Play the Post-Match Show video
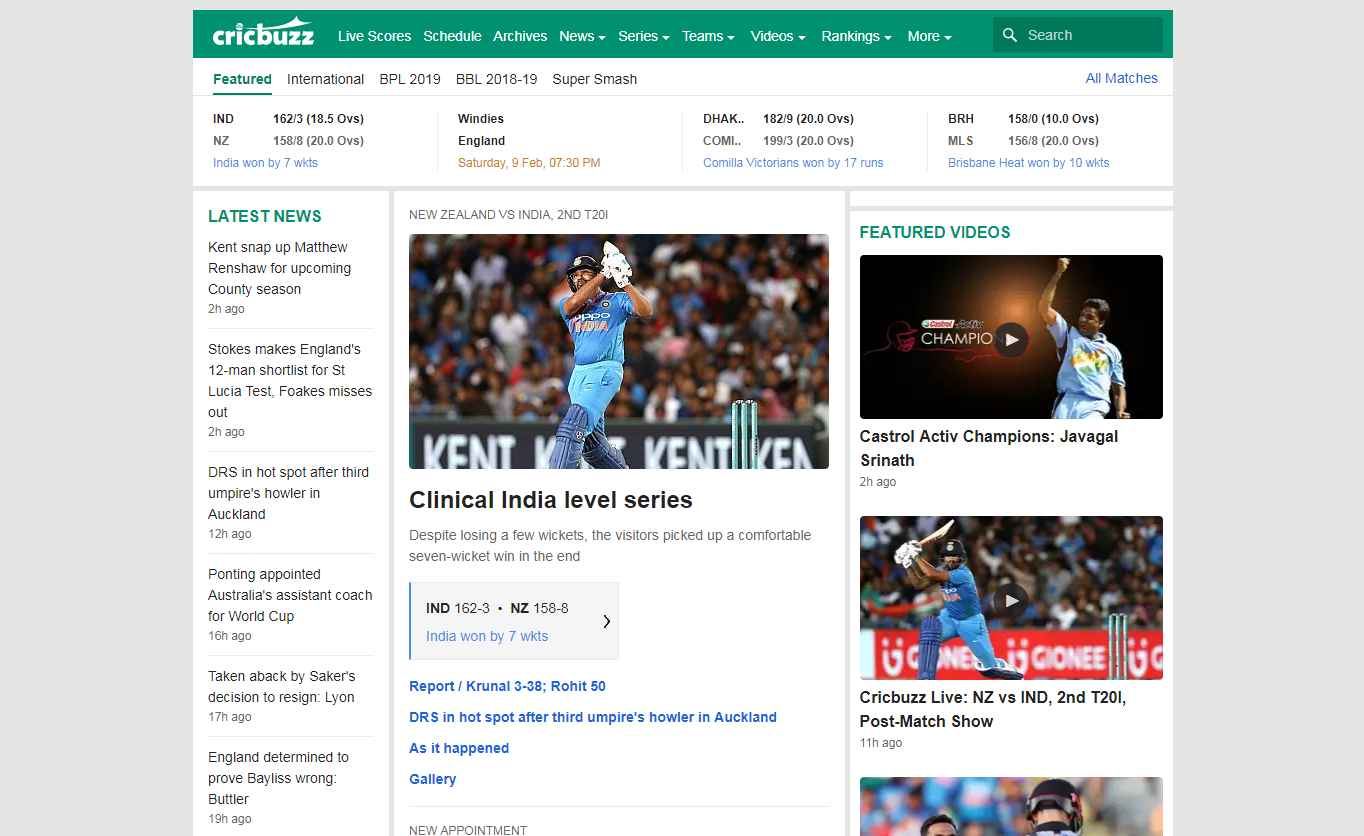Viewport: 1364px width, 836px height. point(1011,600)
